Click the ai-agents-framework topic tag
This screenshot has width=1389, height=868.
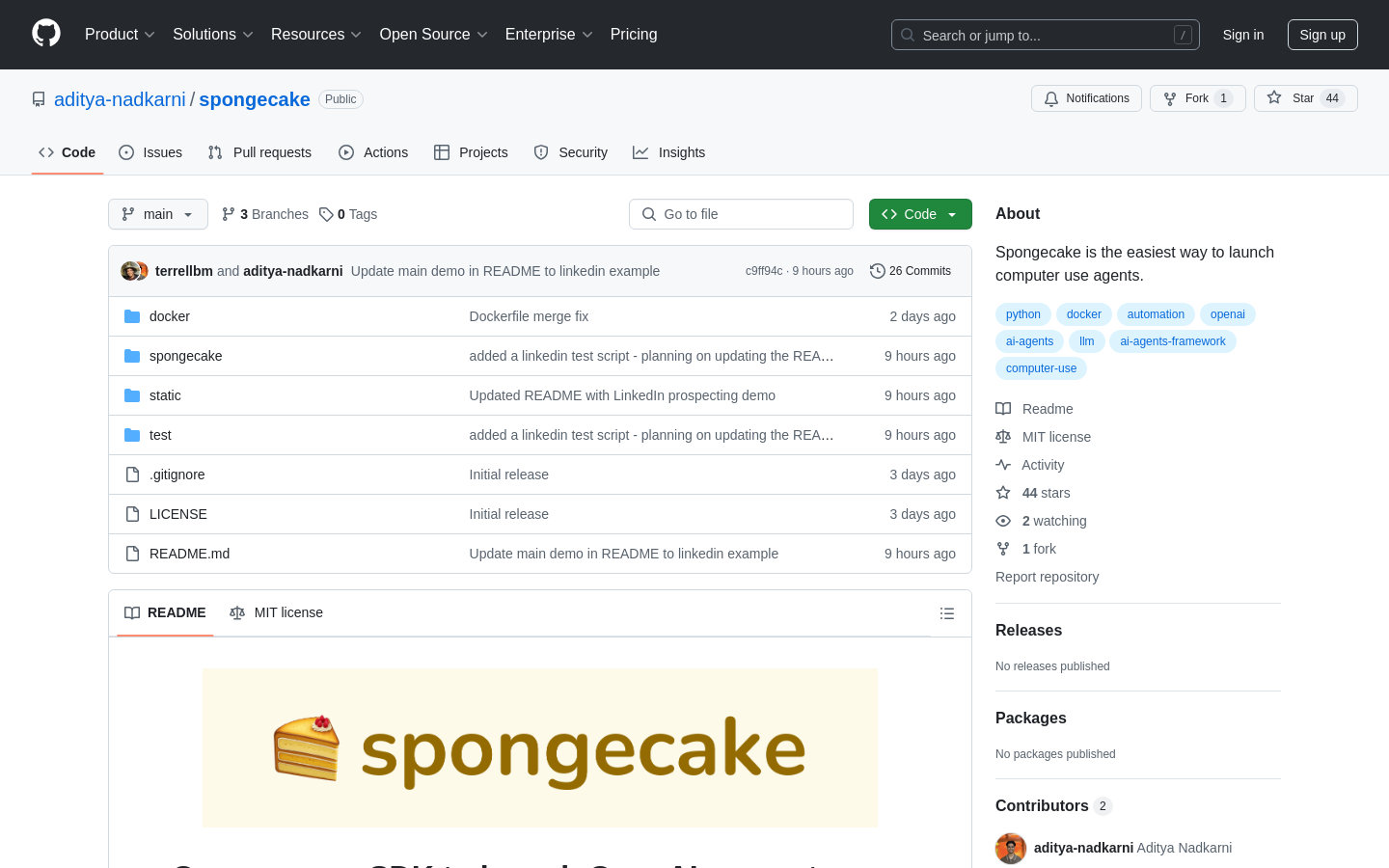1173,341
